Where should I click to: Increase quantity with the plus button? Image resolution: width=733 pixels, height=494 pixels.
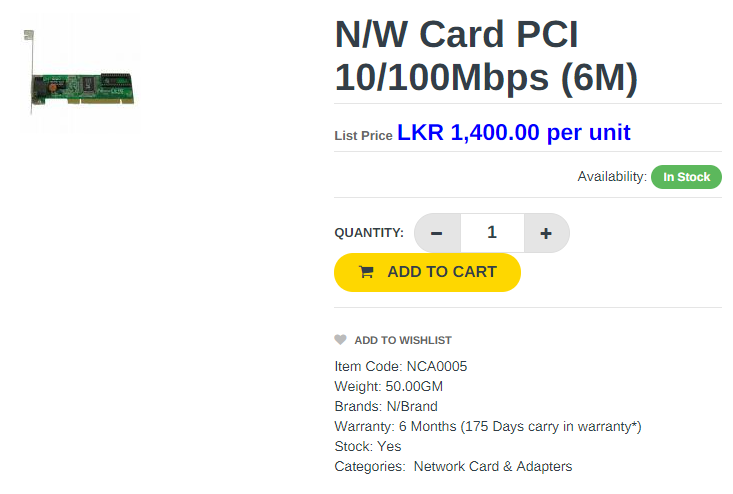(x=546, y=233)
